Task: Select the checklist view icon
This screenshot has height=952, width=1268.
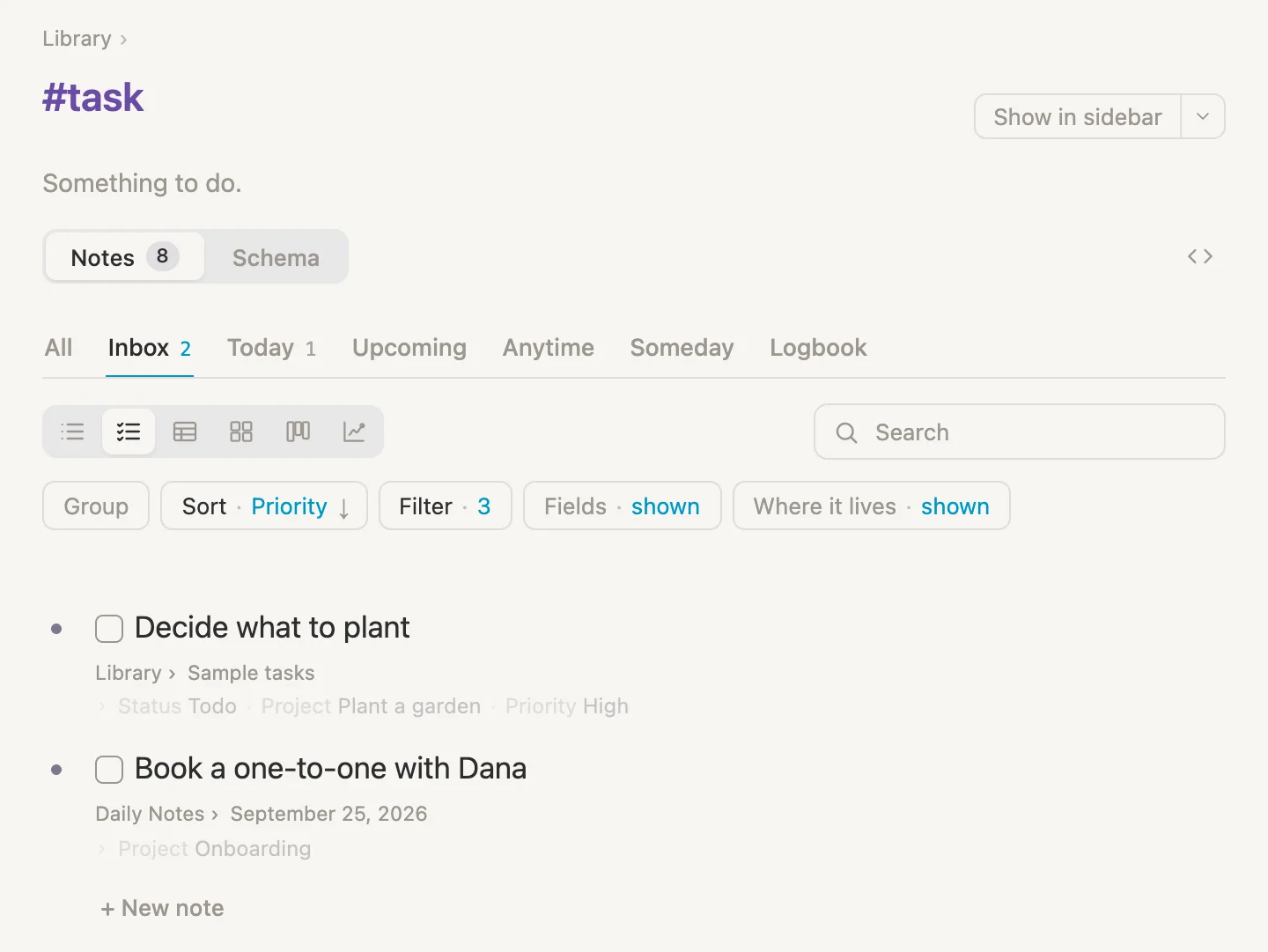Action: pos(129,432)
